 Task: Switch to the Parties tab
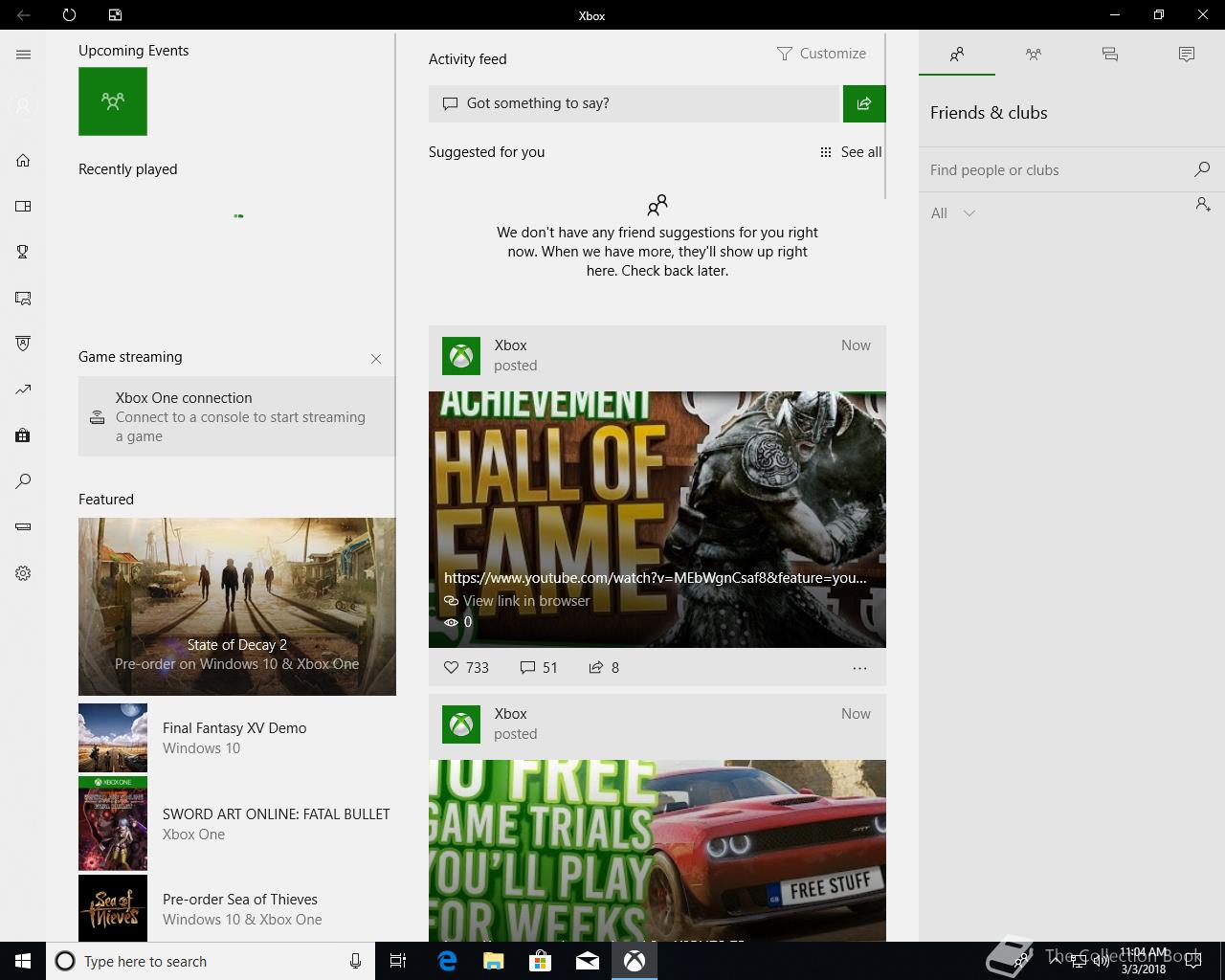(x=1034, y=55)
